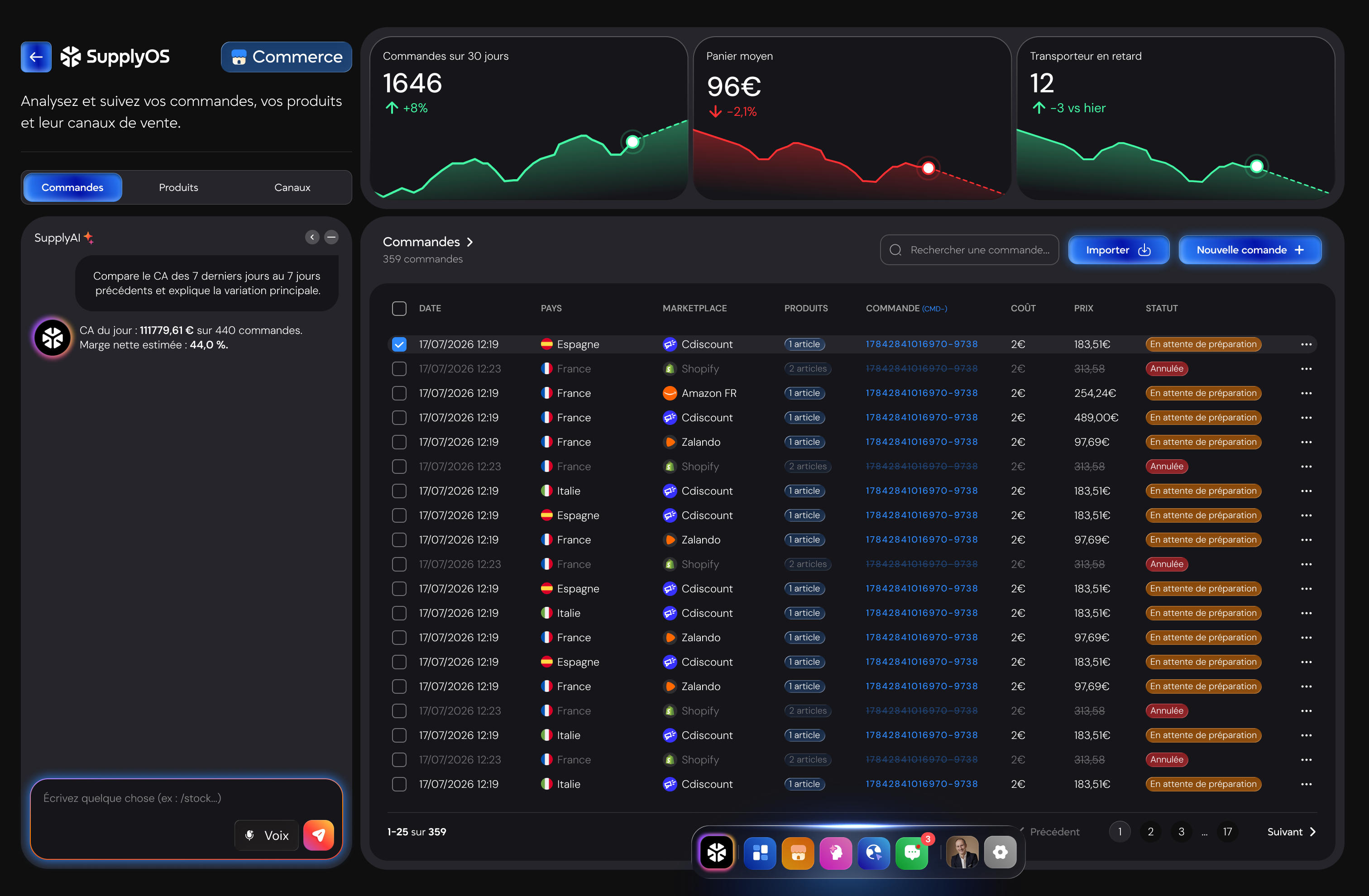Click the SupplyOS snowflake dock icon
This screenshot has height=896, width=1369.
point(717,852)
